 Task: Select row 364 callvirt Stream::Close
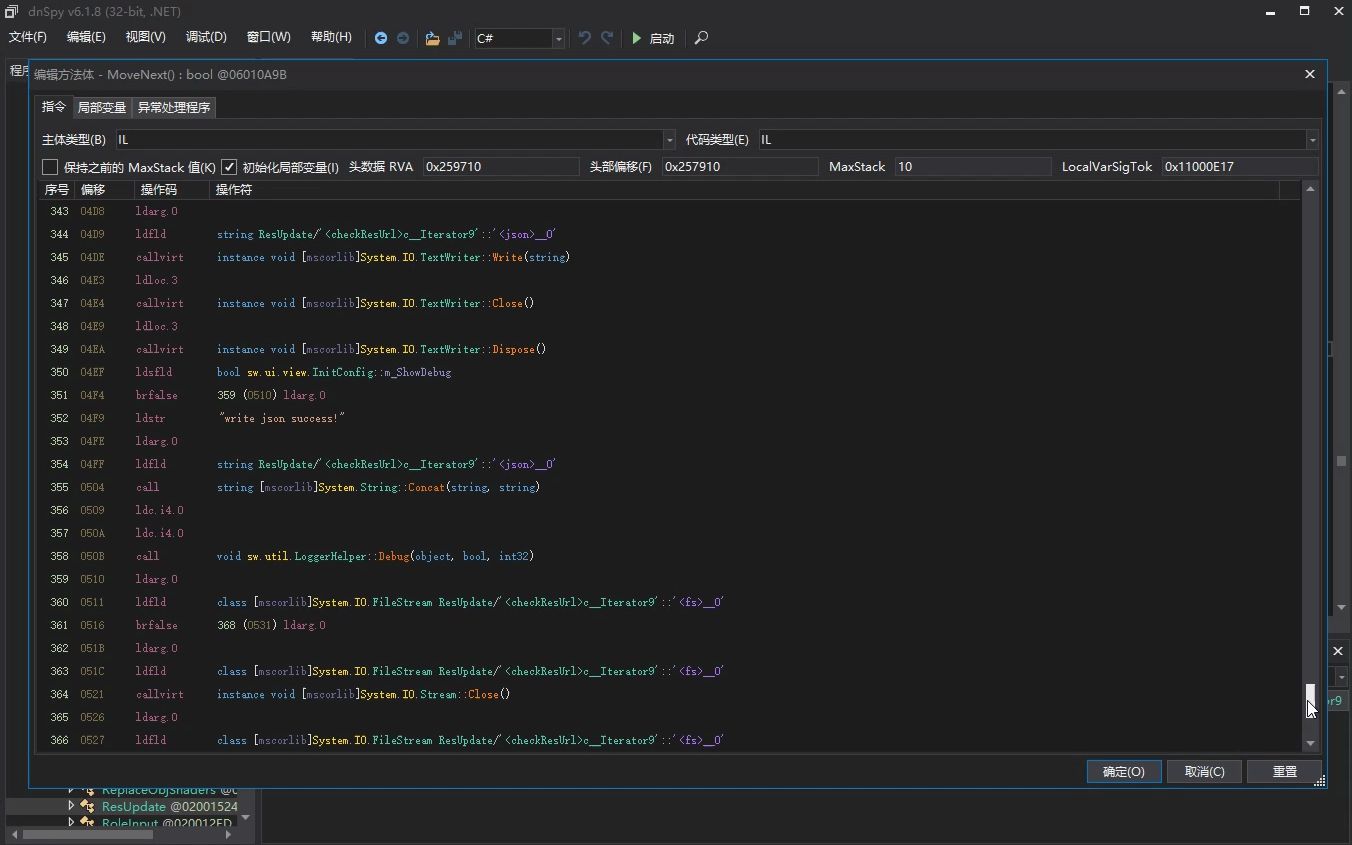point(670,694)
